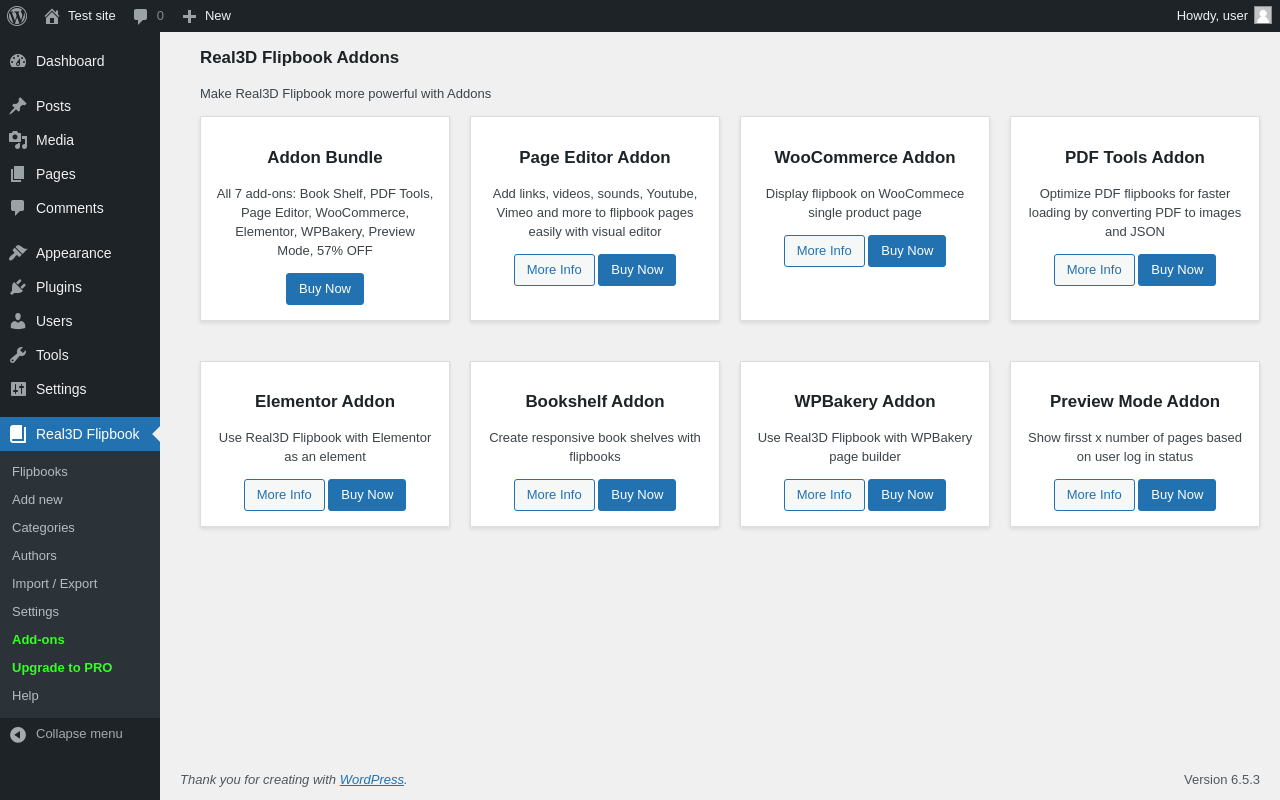Buy the Addon Bundle
The image size is (1280, 800).
point(325,289)
